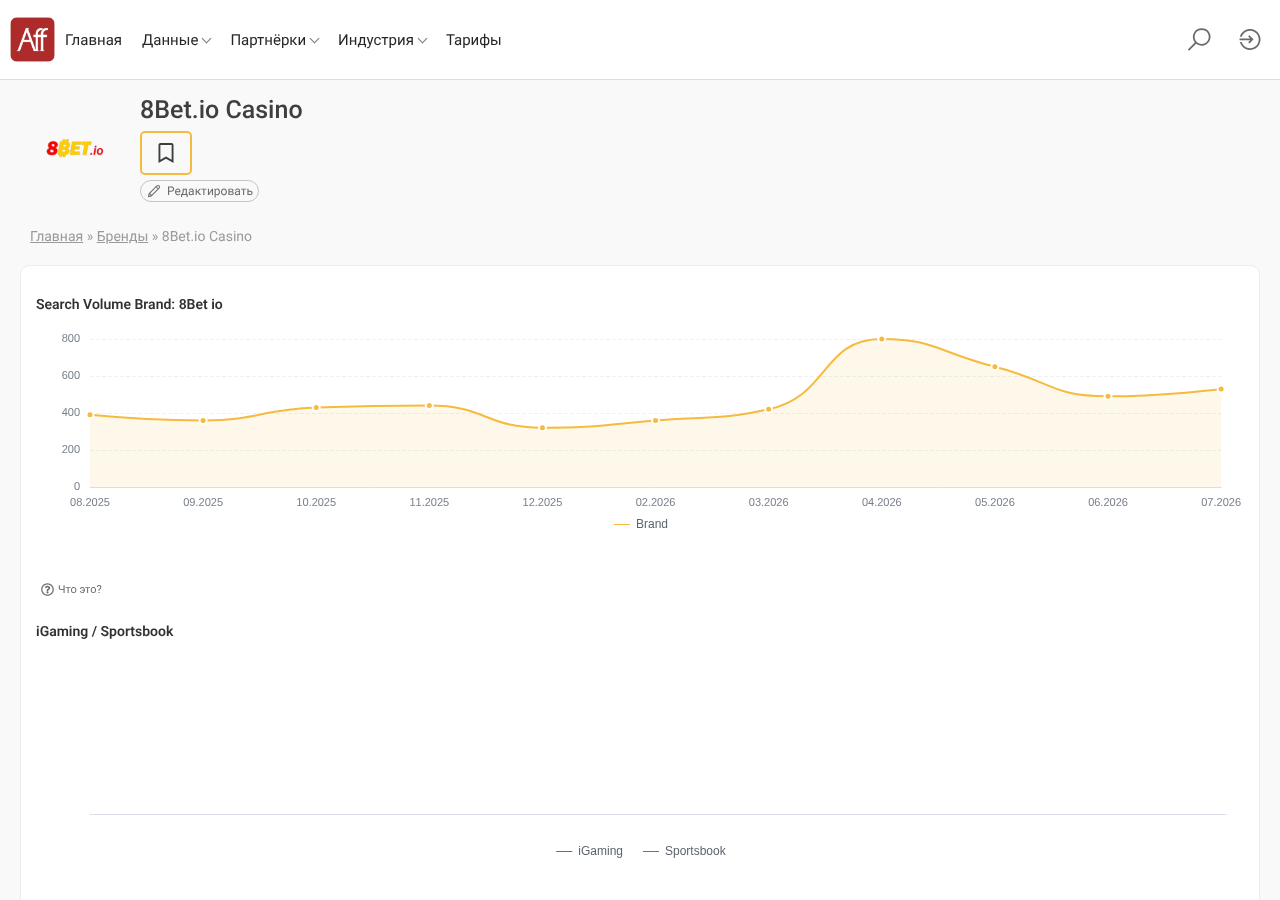Toggle the Sportsbook legend series
Image resolution: width=1280 pixels, height=900 pixels.
coord(684,851)
